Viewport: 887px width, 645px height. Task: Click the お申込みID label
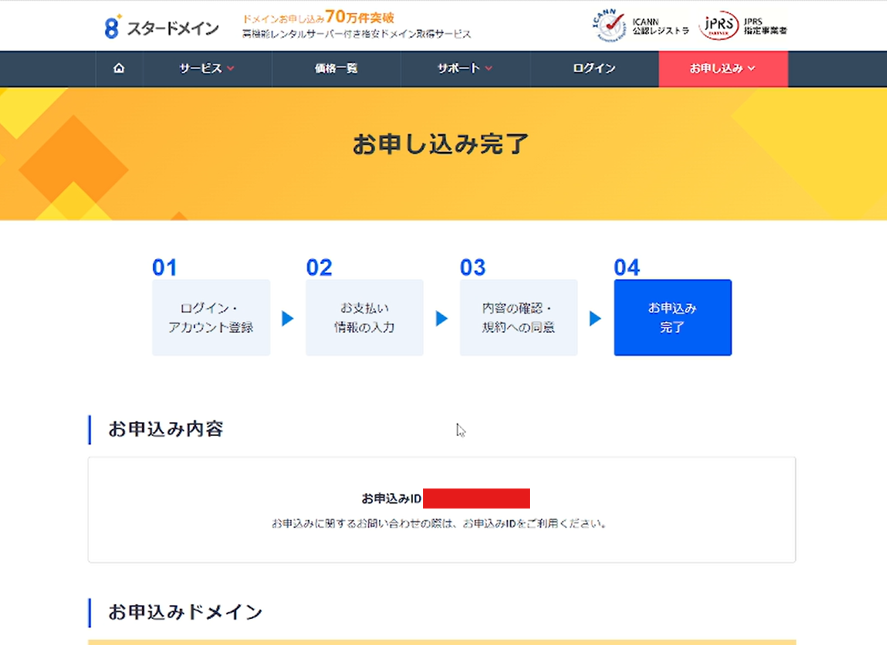tap(391, 498)
